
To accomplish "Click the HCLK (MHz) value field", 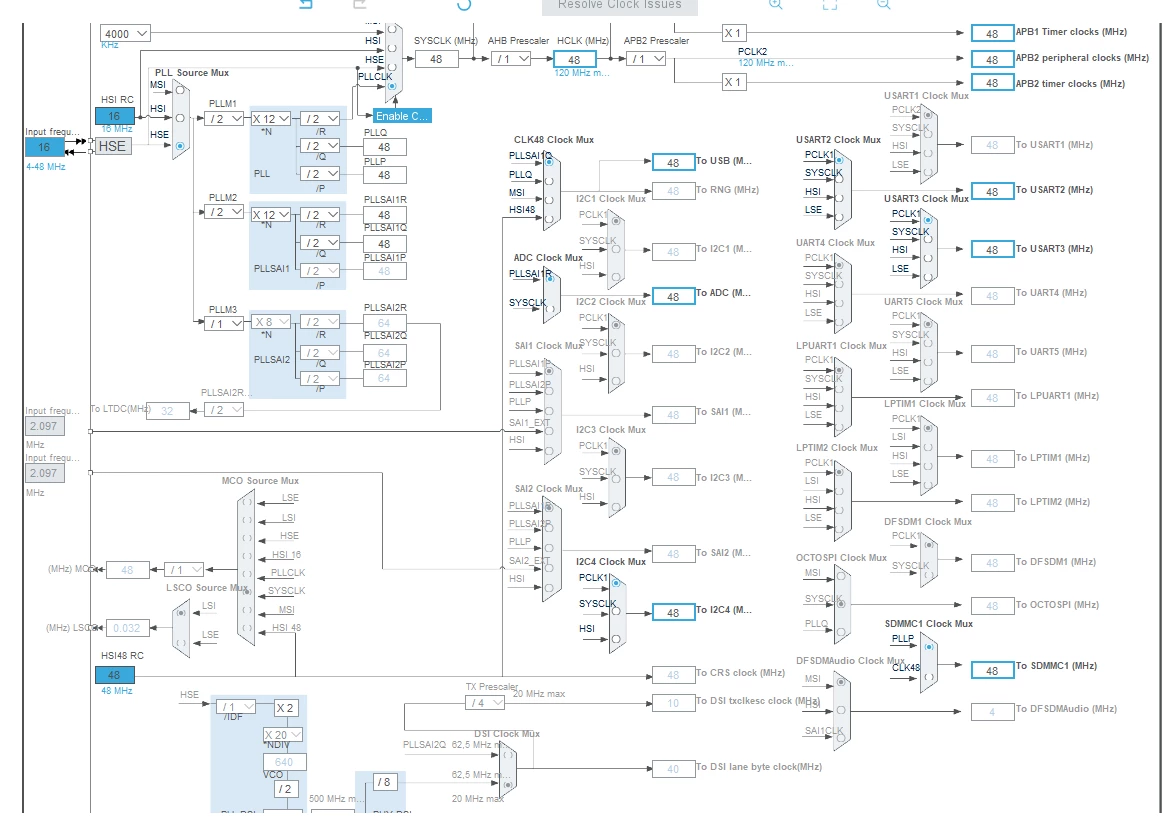I will (574, 60).
